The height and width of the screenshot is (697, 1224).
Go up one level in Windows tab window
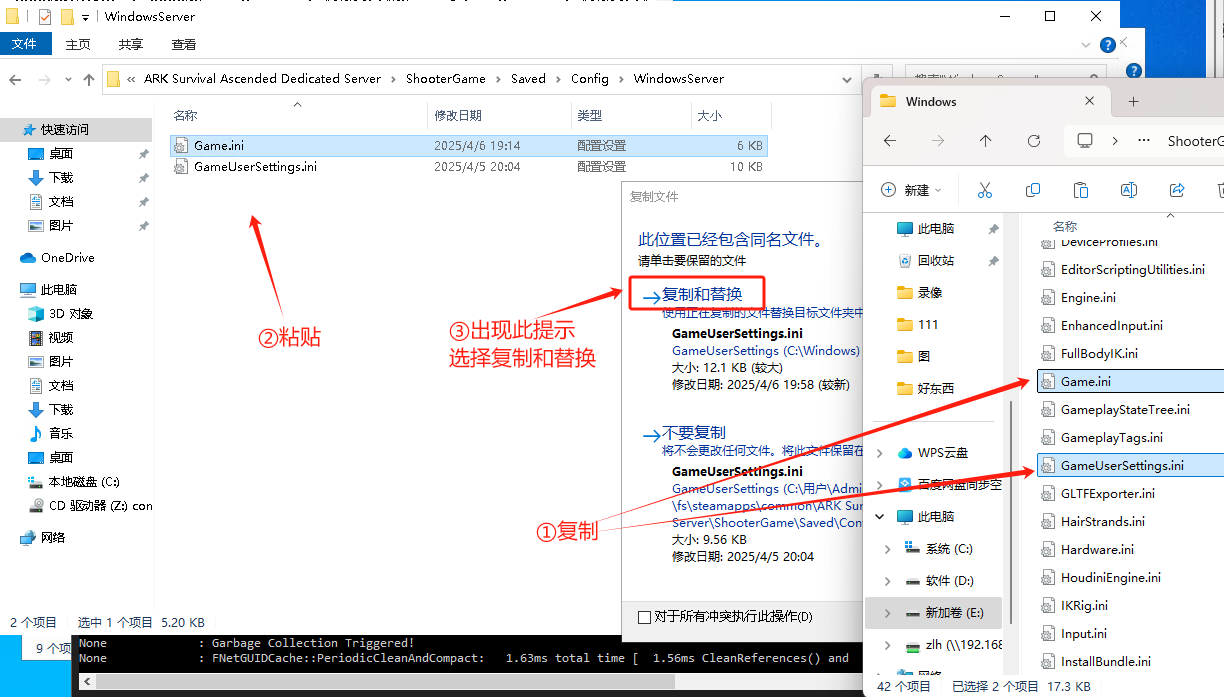coord(986,141)
